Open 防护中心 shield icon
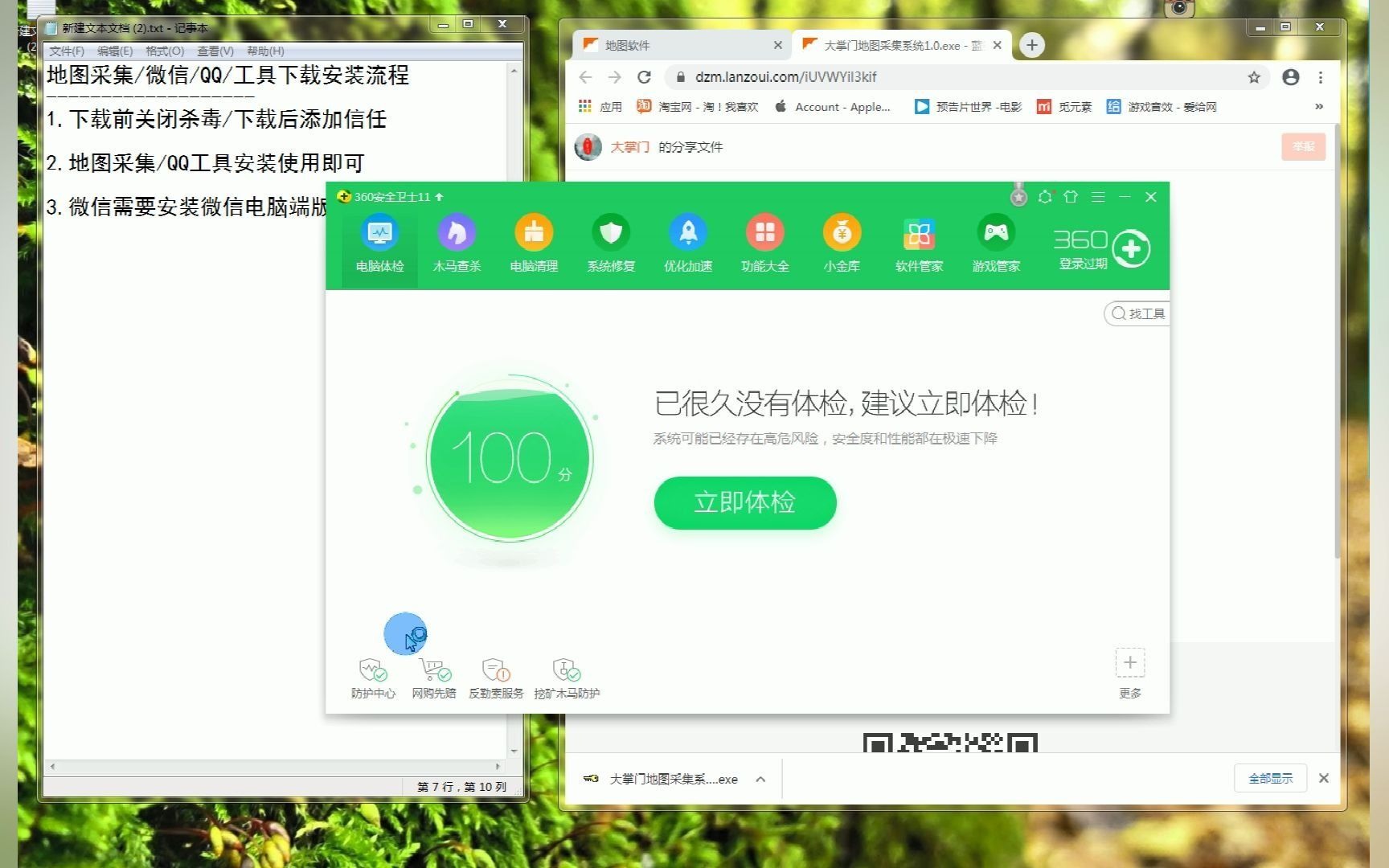 pyautogui.click(x=373, y=679)
